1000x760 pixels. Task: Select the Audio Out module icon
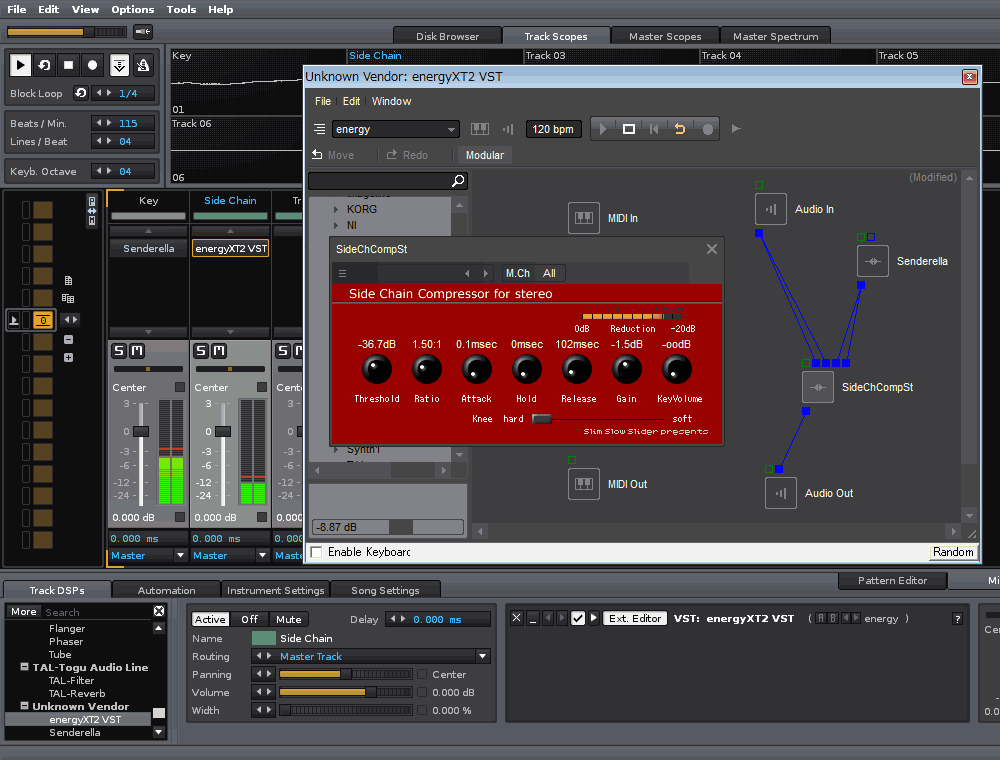pyautogui.click(x=781, y=493)
